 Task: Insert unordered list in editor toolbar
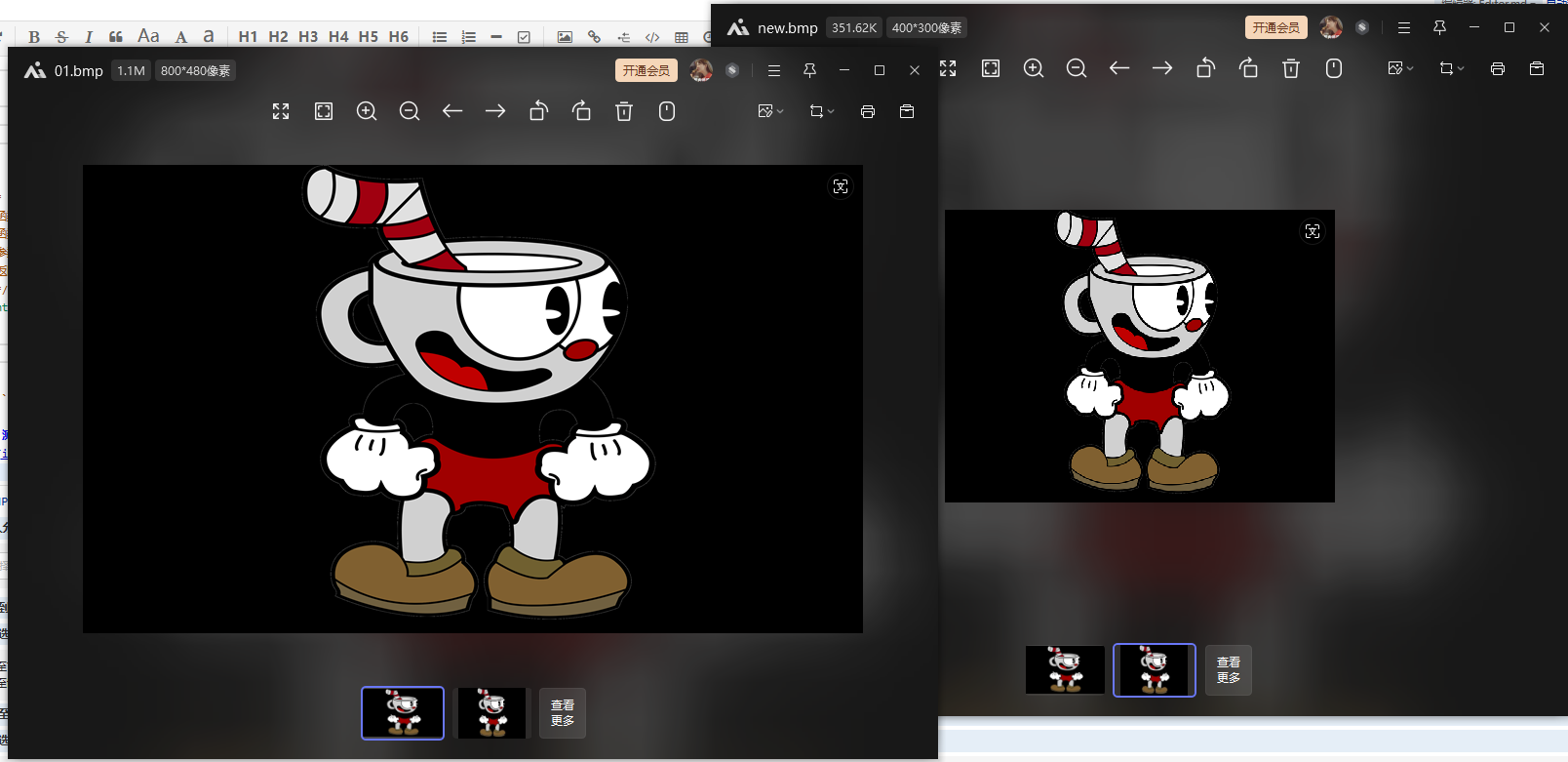click(x=440, y=37)
